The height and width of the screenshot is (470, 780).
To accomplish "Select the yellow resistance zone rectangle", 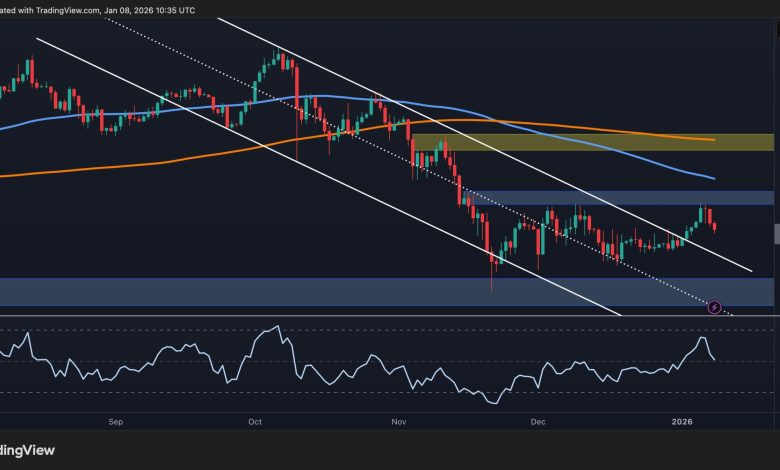I will [x=592, y=142].
